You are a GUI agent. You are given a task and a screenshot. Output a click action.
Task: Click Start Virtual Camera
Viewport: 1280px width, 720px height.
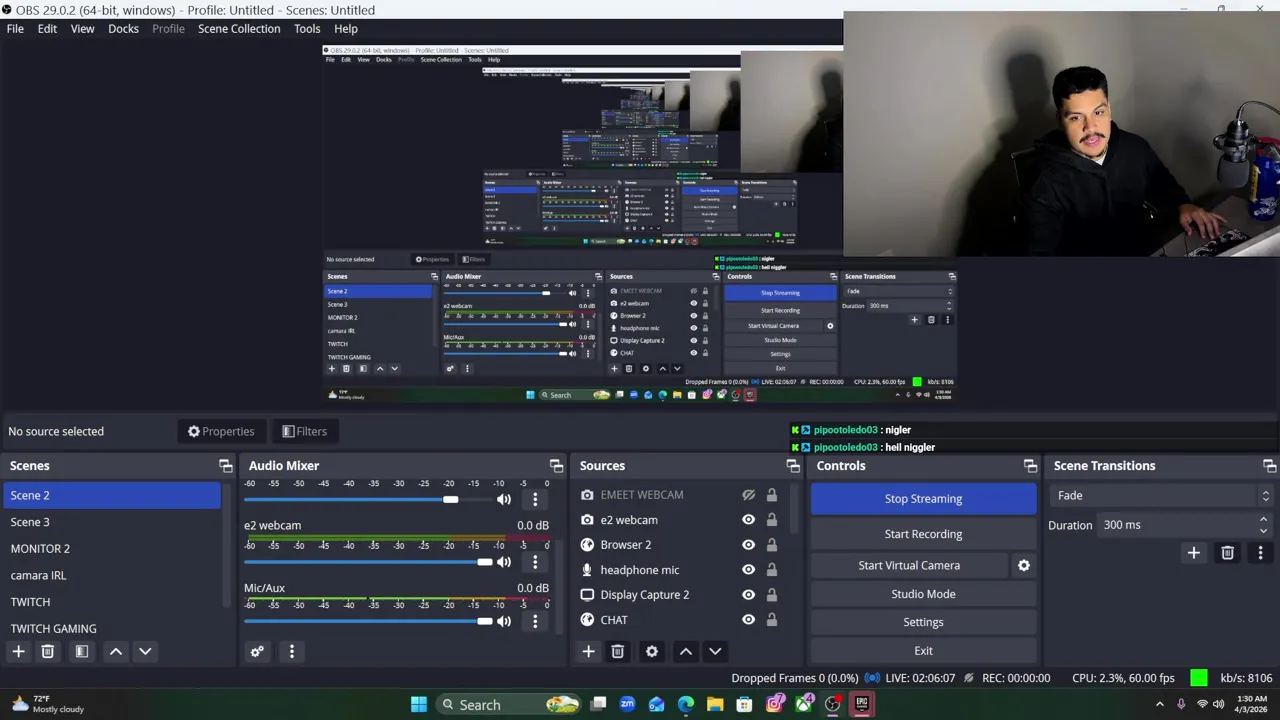pyautogui.click(x=909, y=565)
